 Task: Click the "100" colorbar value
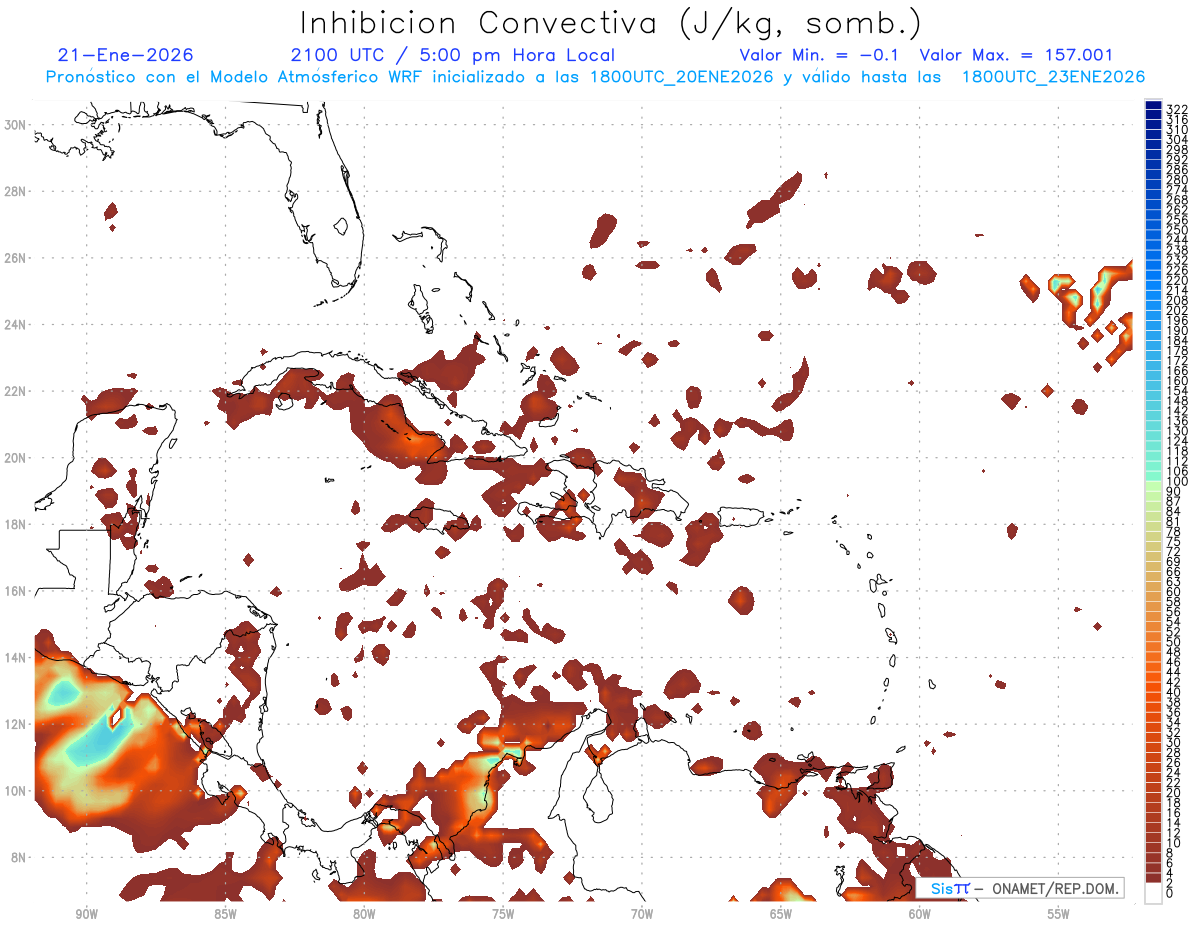[1177, 482]
